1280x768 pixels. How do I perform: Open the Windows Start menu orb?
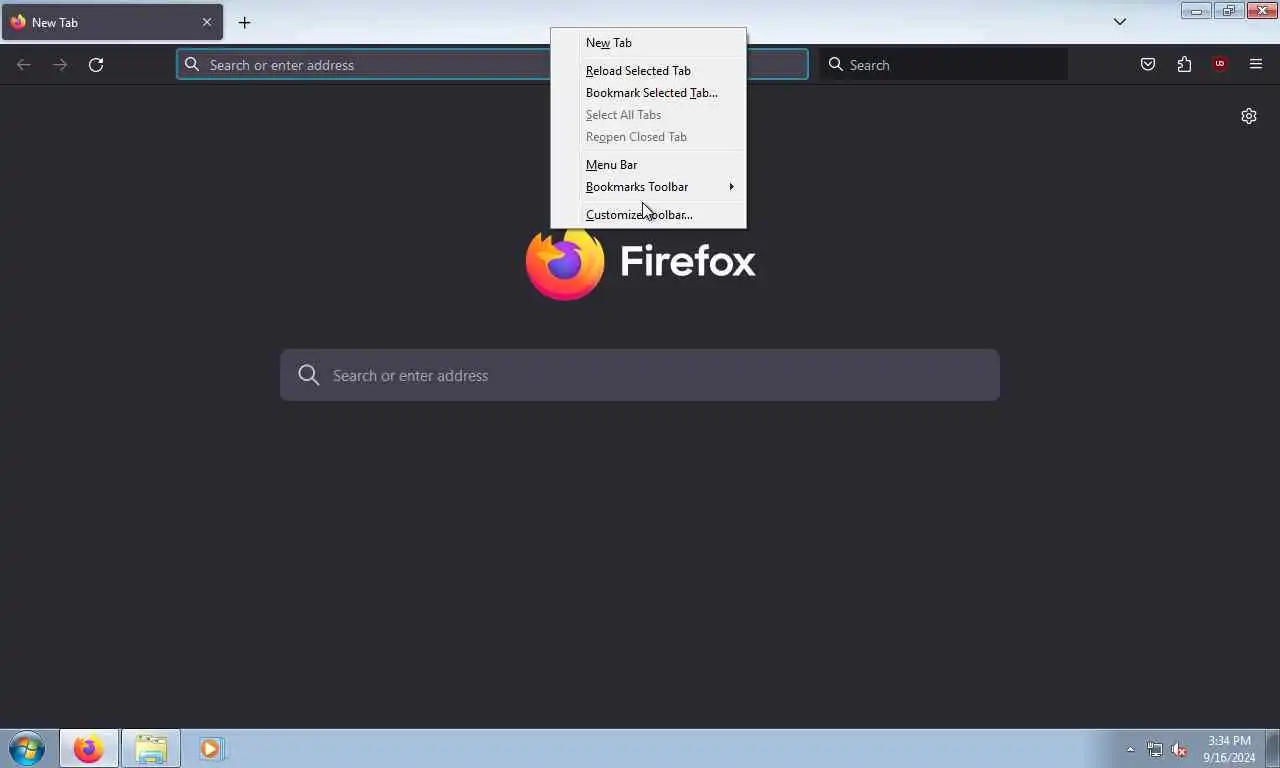point(26,748)
